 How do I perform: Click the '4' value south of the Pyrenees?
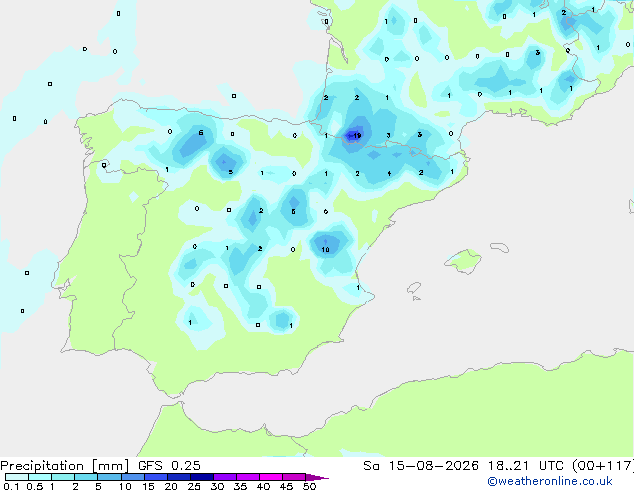point(389,173)
